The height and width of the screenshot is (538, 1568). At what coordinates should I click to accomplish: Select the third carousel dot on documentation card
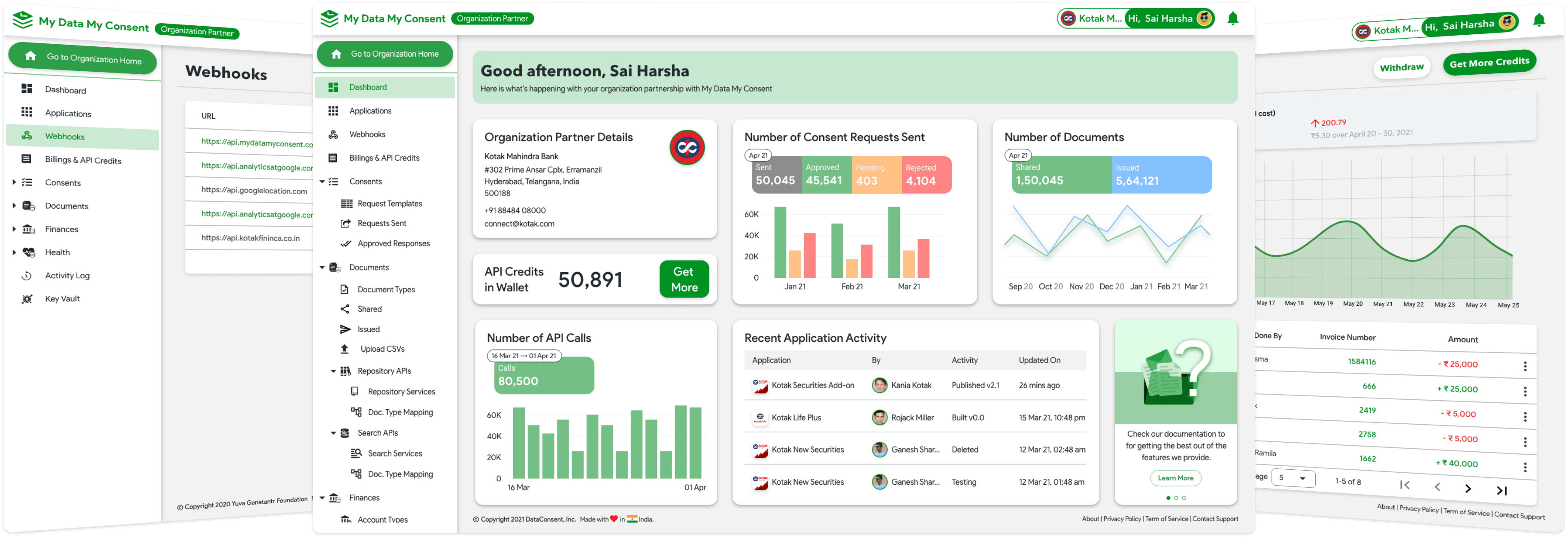[x=1184, y=498]
